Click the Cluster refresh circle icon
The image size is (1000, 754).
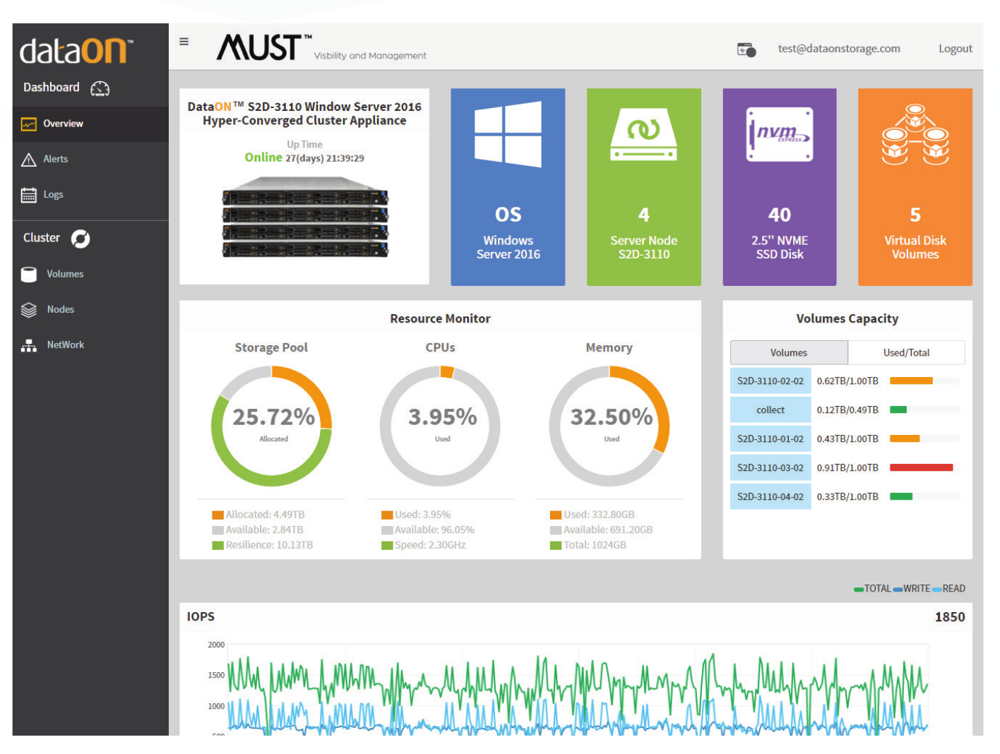point(80,239)
